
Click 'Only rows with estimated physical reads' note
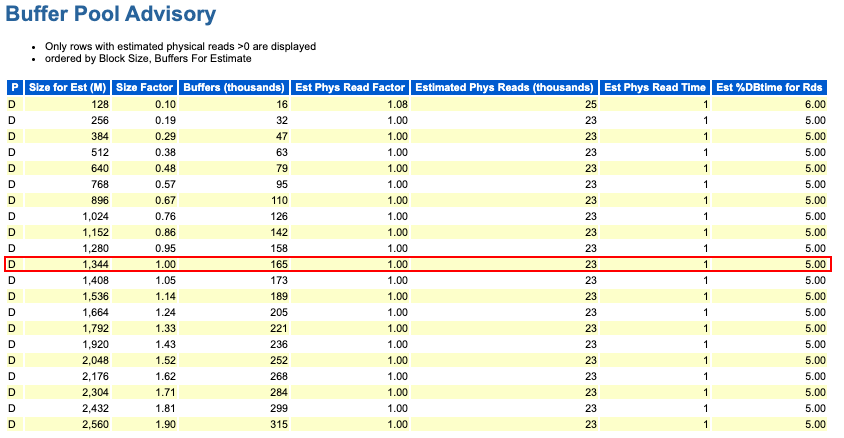pos(180,46)
